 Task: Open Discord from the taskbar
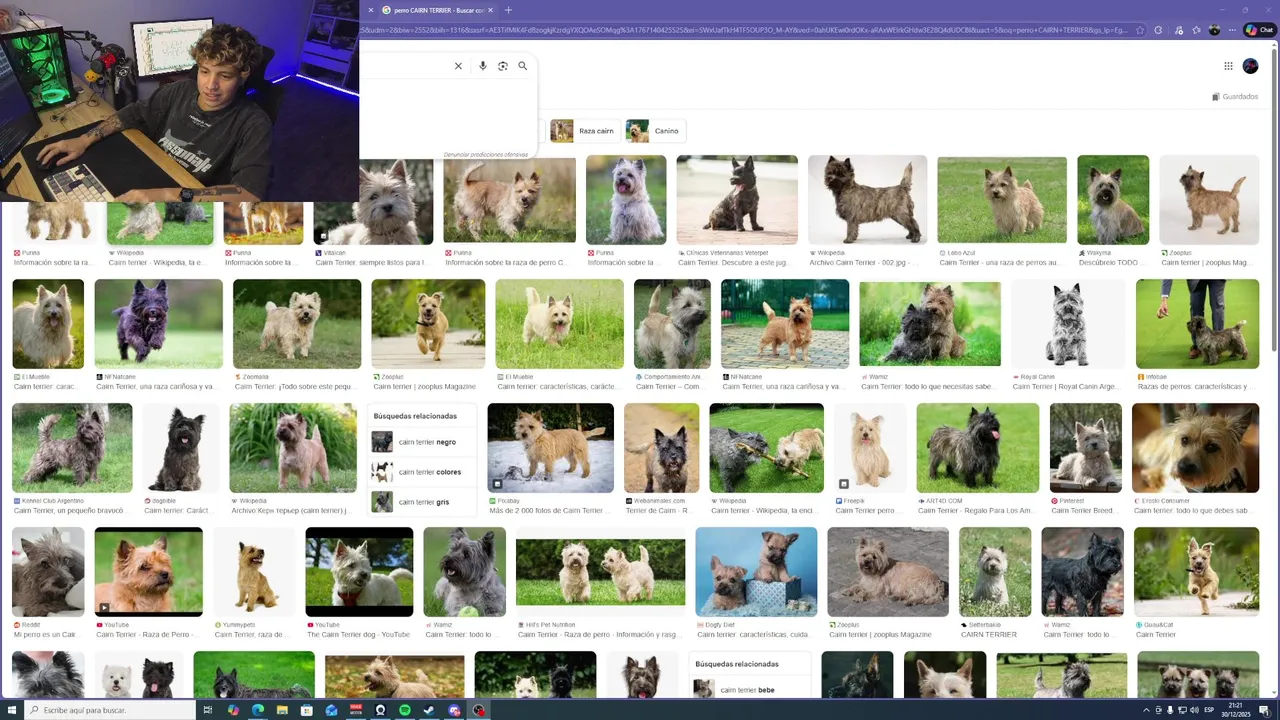coord(455,710)
